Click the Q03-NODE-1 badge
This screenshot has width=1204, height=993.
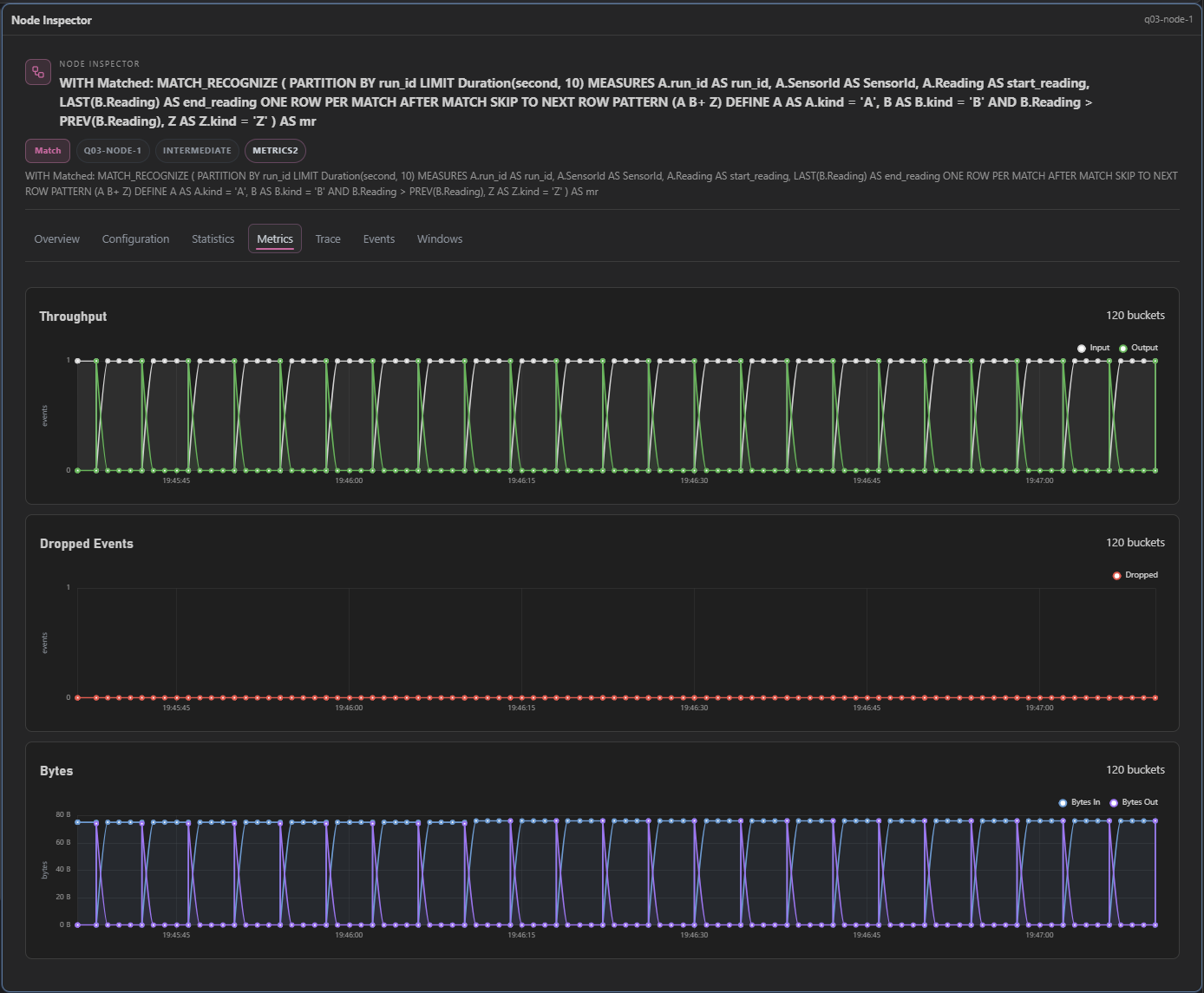(113, 151)
